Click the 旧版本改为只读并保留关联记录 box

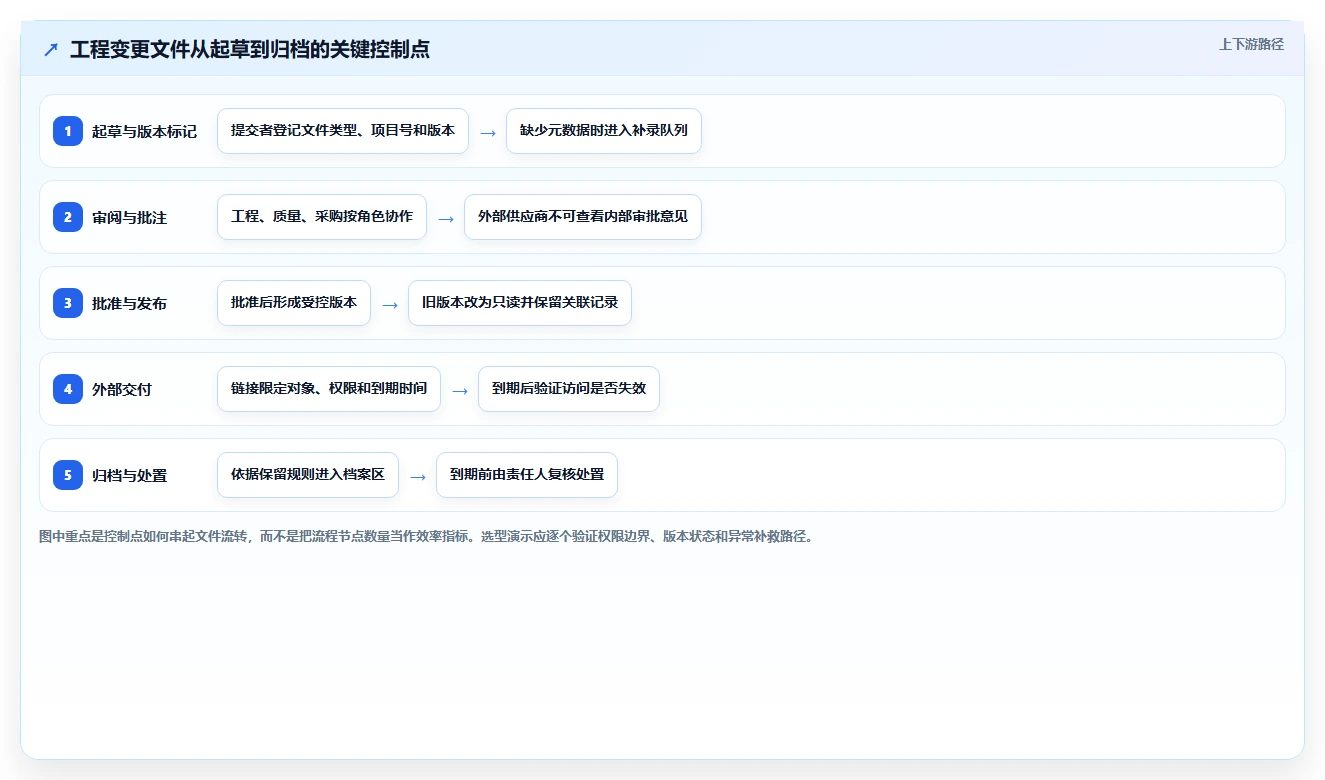520,303
